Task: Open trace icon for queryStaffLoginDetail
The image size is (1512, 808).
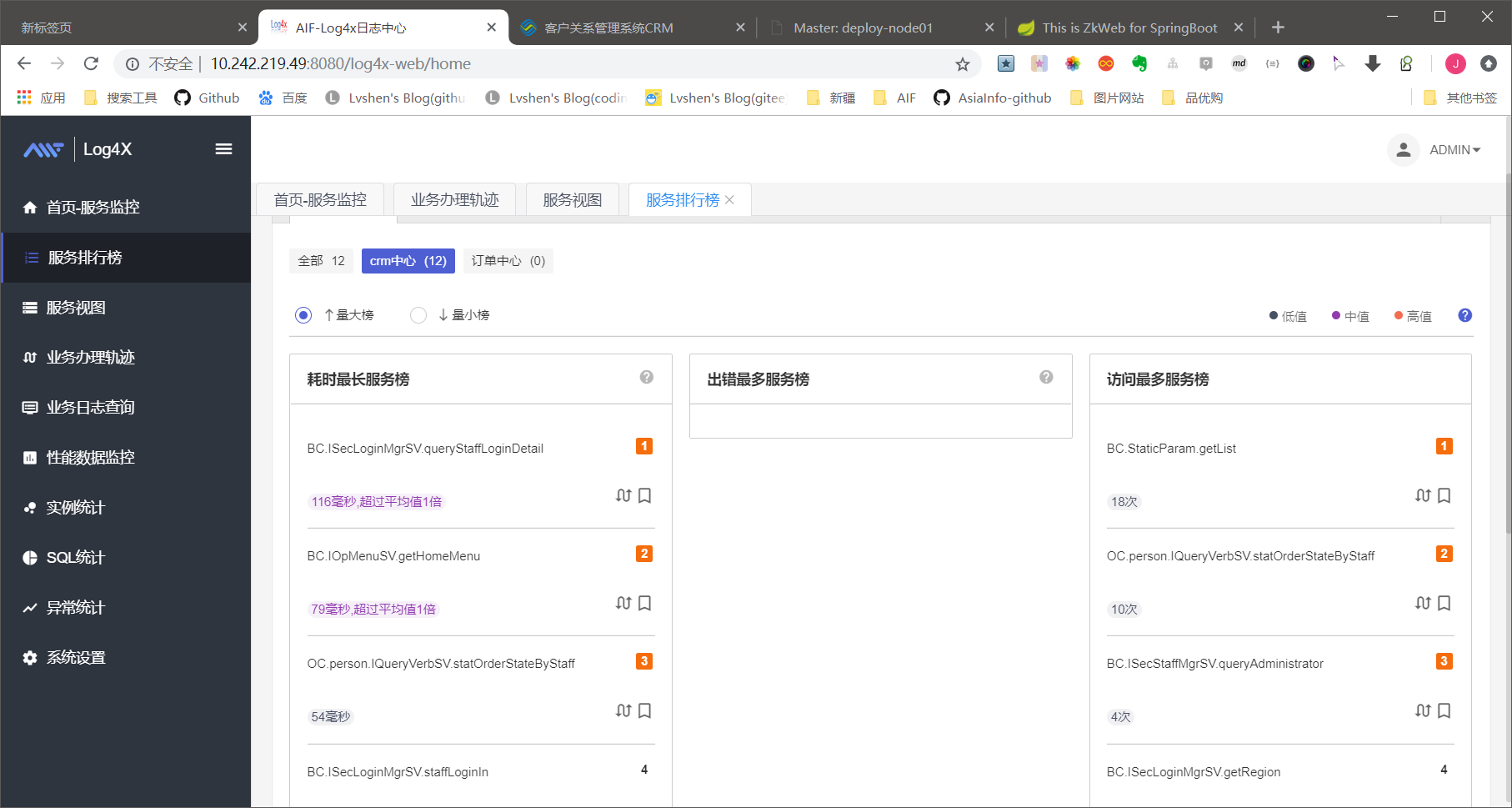Action: pyautogui.click(x=623, y=495)
